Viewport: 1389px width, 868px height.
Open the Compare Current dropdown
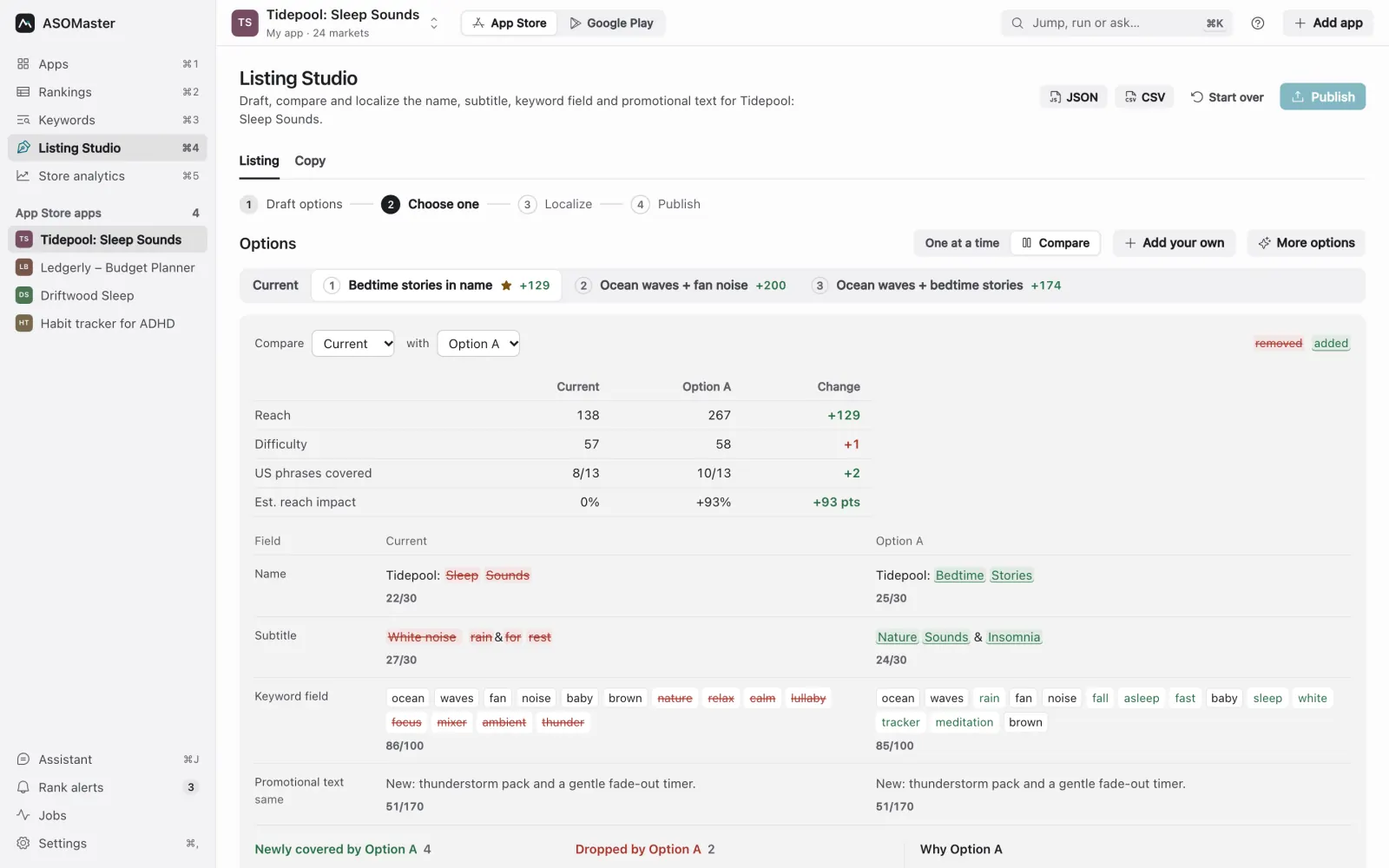pos(353,344)
